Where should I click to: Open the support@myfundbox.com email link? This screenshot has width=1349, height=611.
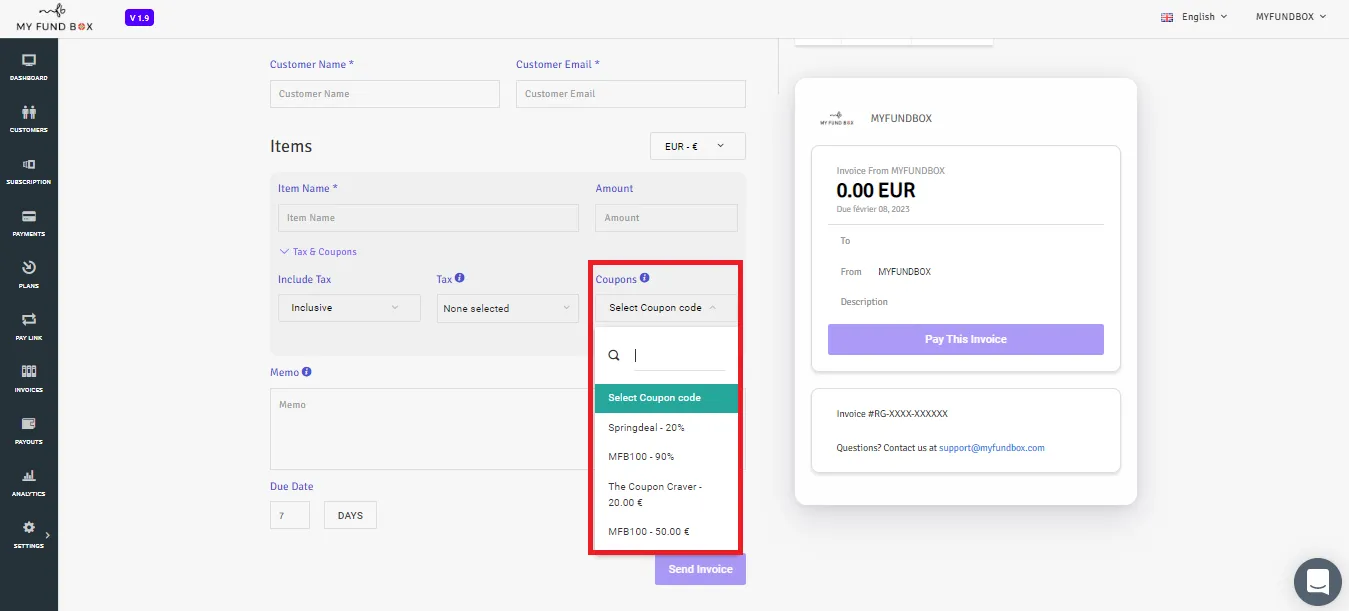[992, 448]
